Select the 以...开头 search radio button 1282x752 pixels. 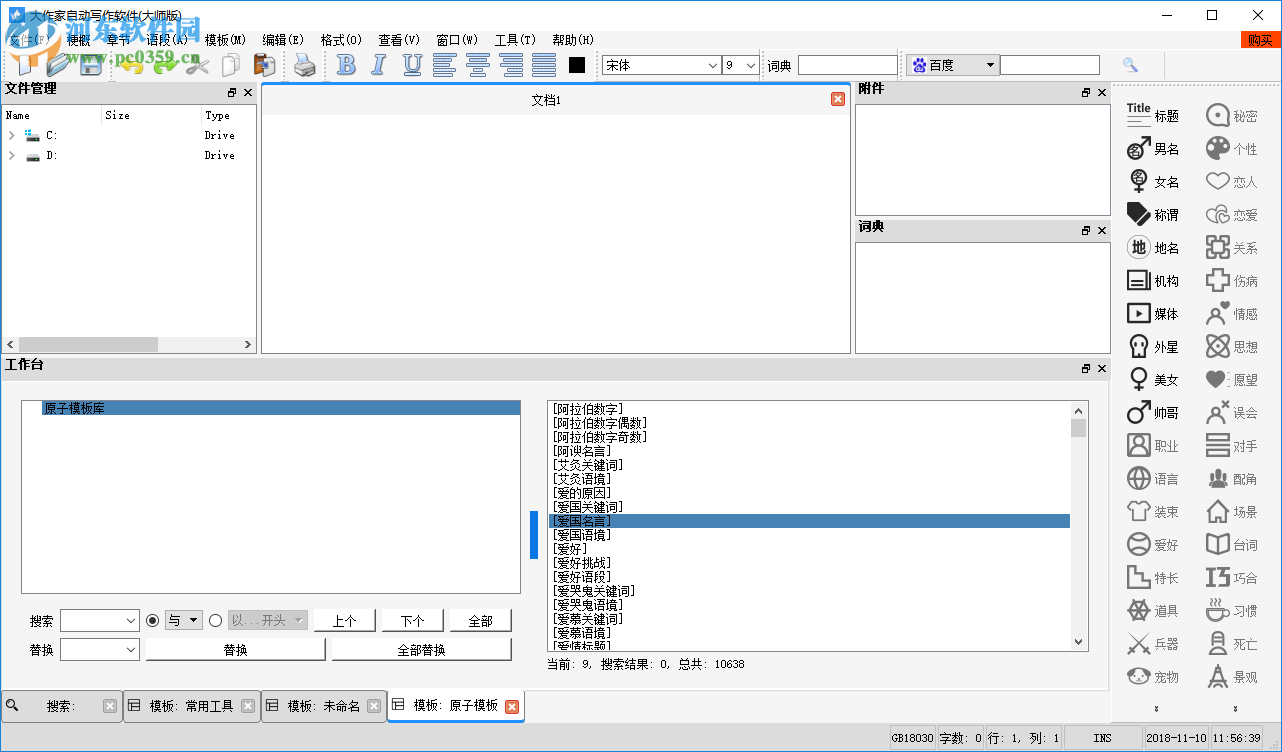coord(215,620)
